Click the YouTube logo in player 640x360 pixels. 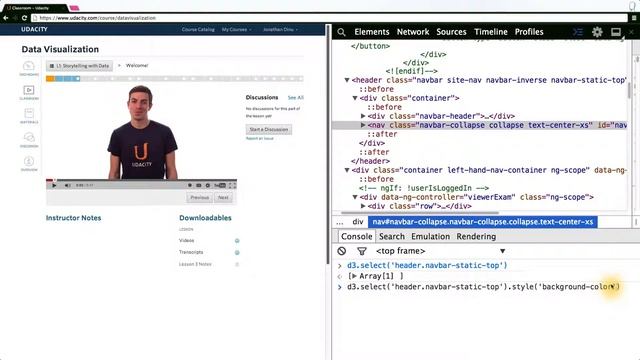[220, 185]
